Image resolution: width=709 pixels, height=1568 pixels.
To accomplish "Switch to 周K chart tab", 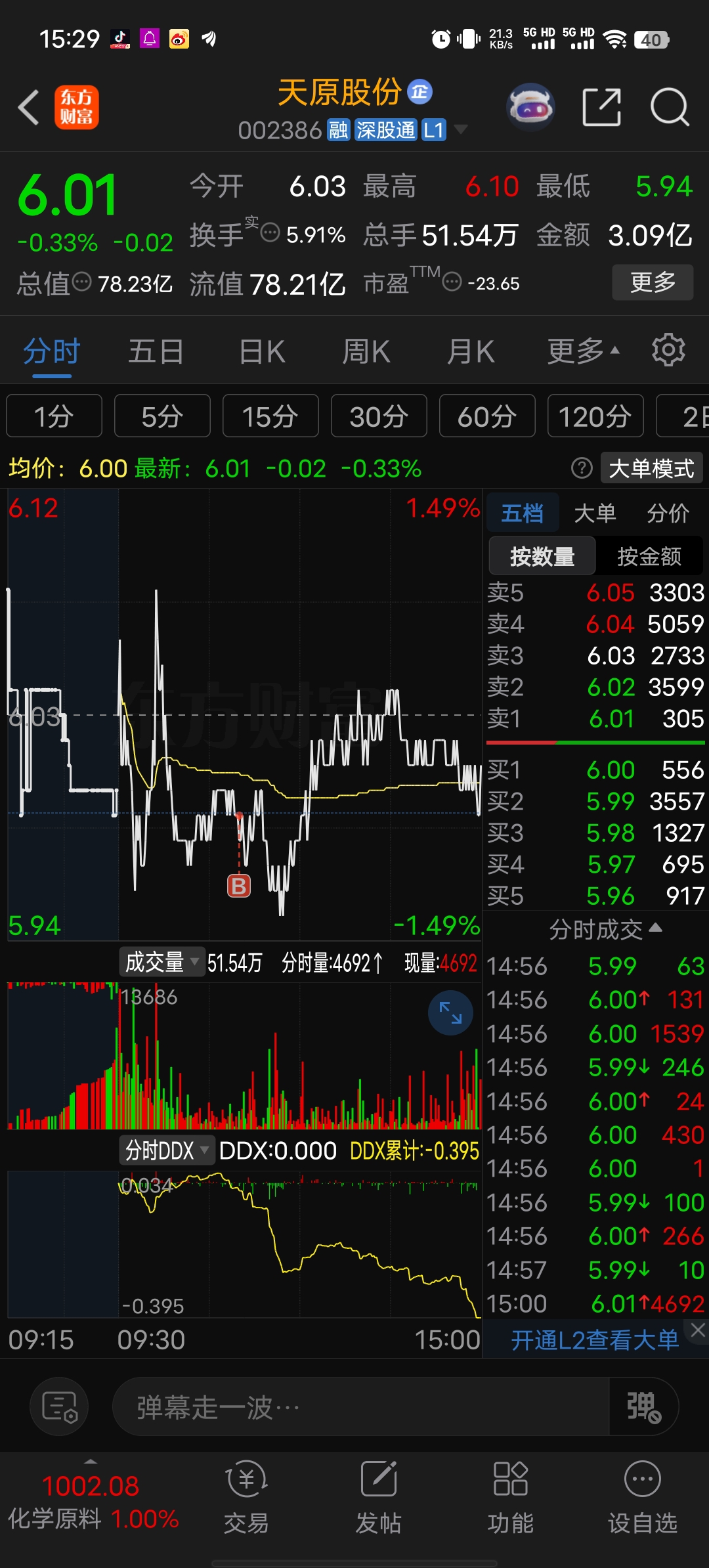I will [366, 351].
